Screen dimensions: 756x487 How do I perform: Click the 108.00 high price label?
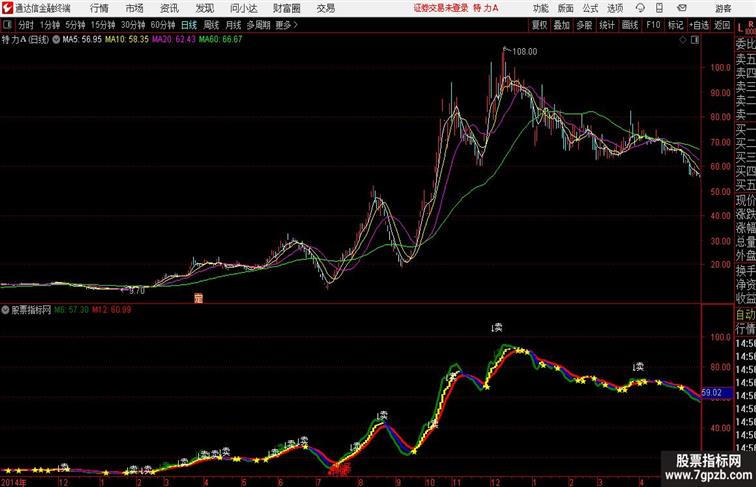click(525, 52)
